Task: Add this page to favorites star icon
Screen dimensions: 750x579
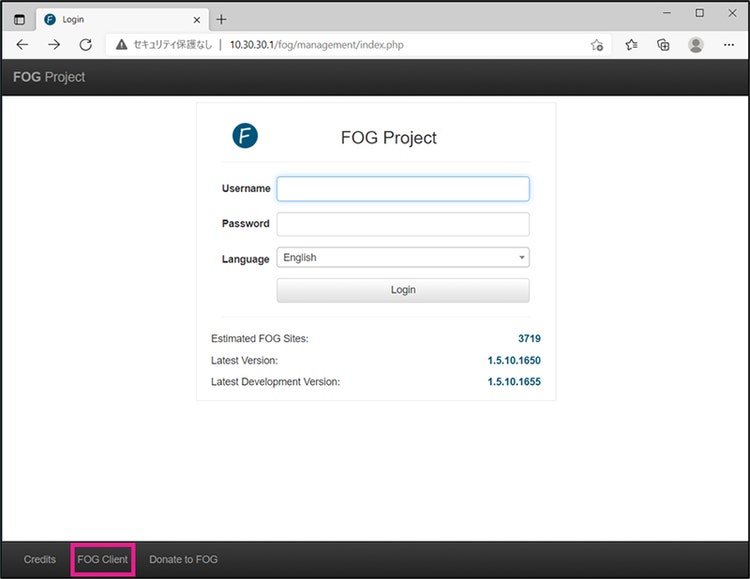Action: point(596,45)
